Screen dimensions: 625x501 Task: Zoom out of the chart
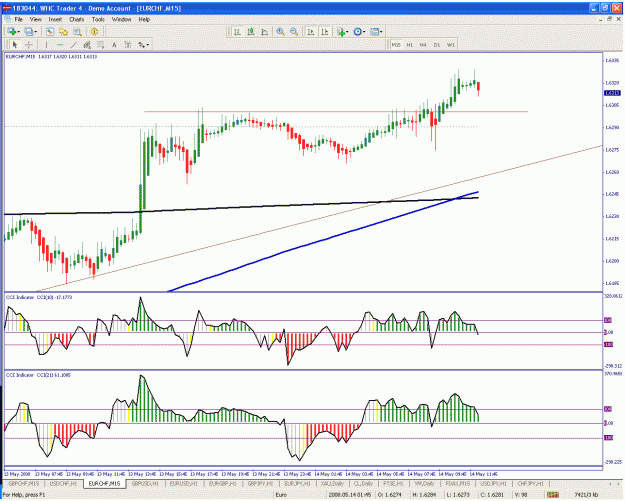pos(294,31)
